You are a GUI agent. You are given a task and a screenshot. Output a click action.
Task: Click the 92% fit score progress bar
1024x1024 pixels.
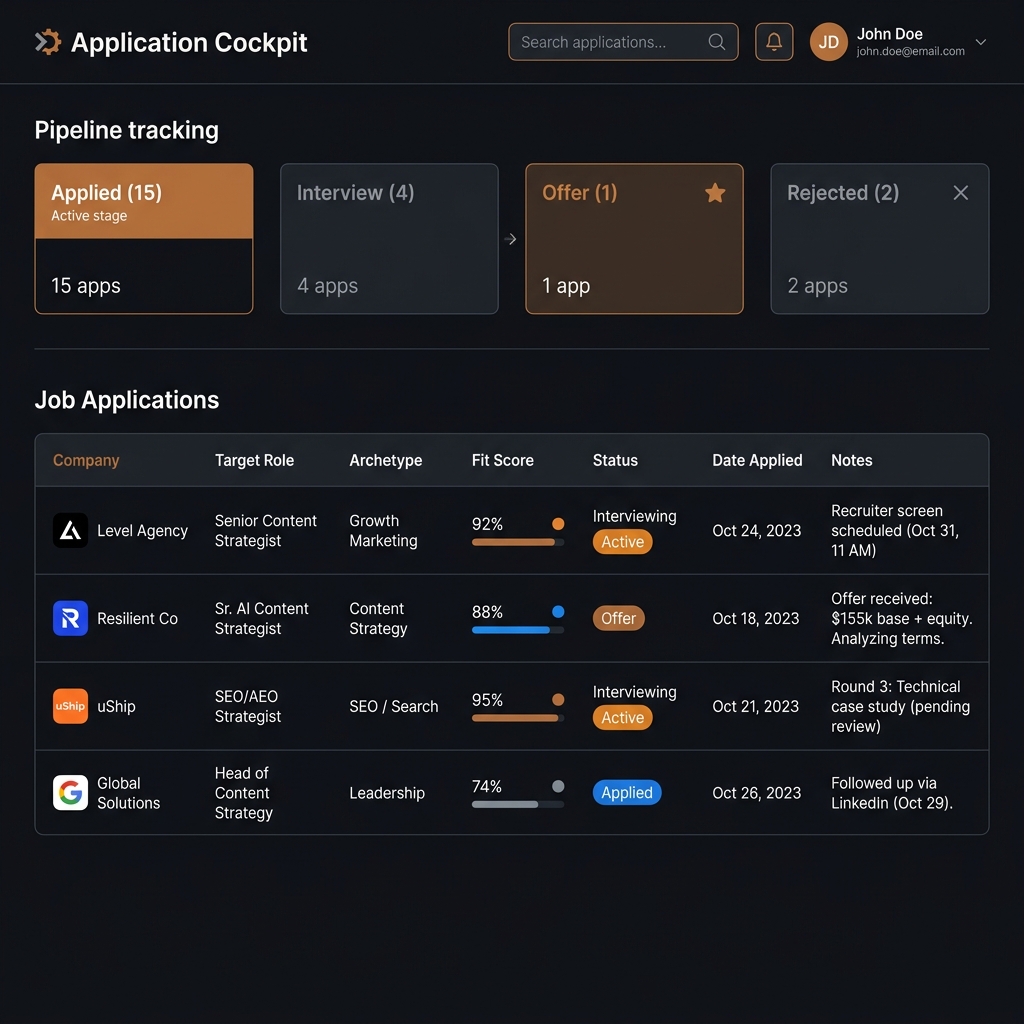(x=518, y=542)
